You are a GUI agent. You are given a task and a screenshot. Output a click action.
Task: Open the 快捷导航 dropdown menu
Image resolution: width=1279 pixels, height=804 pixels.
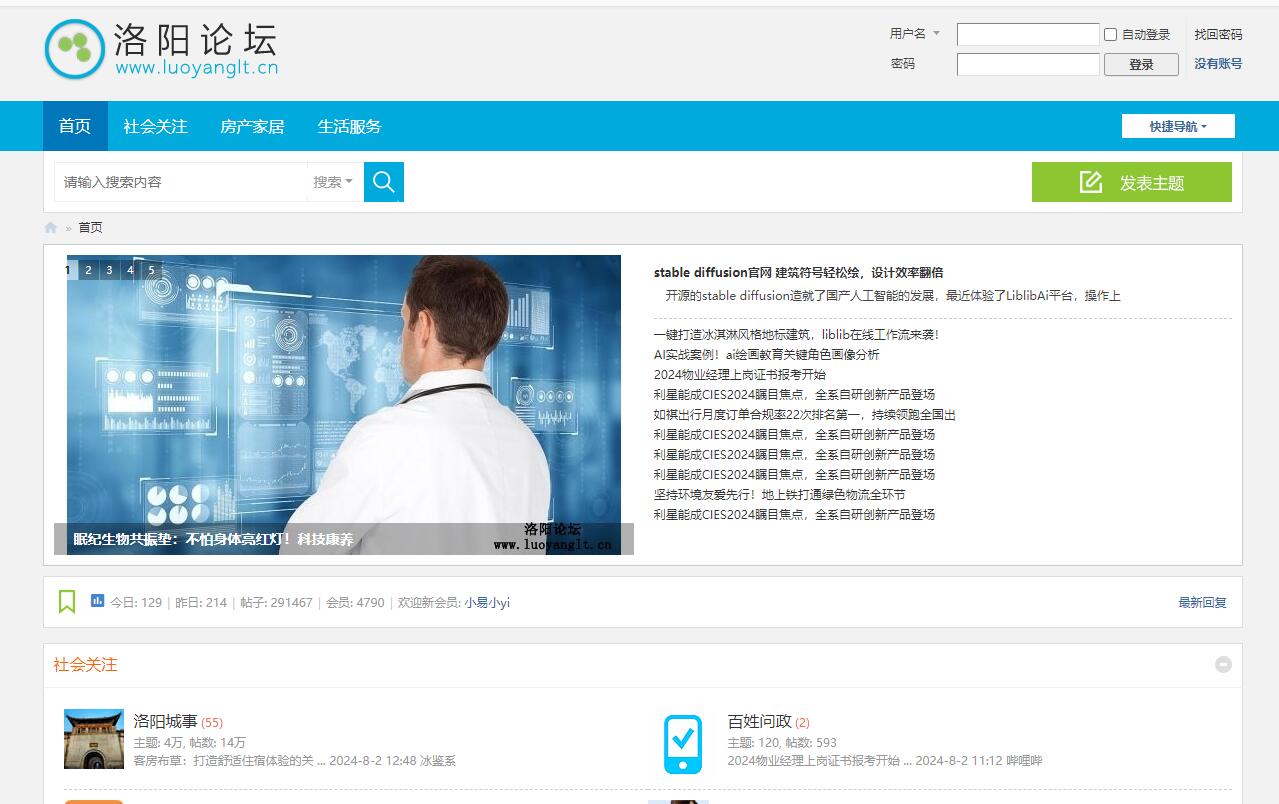click(x=1178, y=126)
